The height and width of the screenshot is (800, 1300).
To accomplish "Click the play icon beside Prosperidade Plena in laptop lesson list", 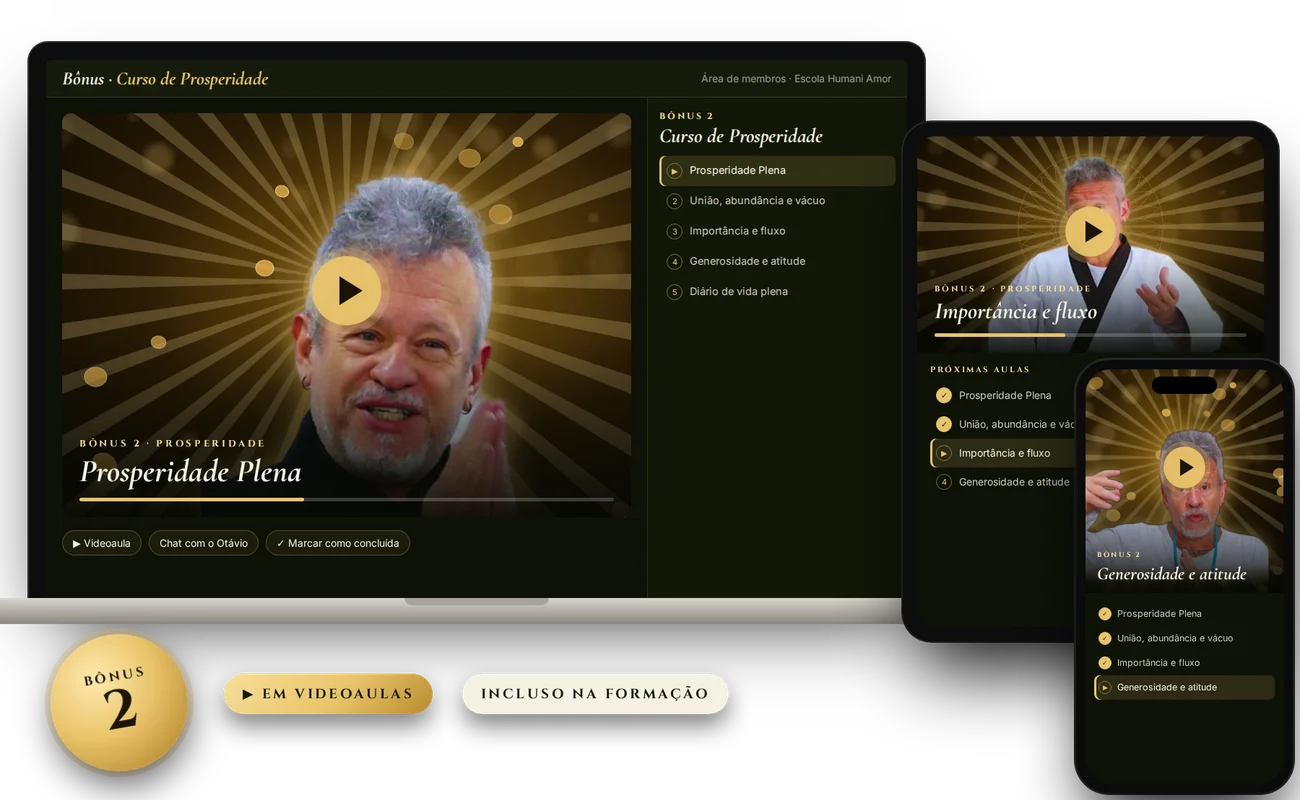I will click(674, 171).
